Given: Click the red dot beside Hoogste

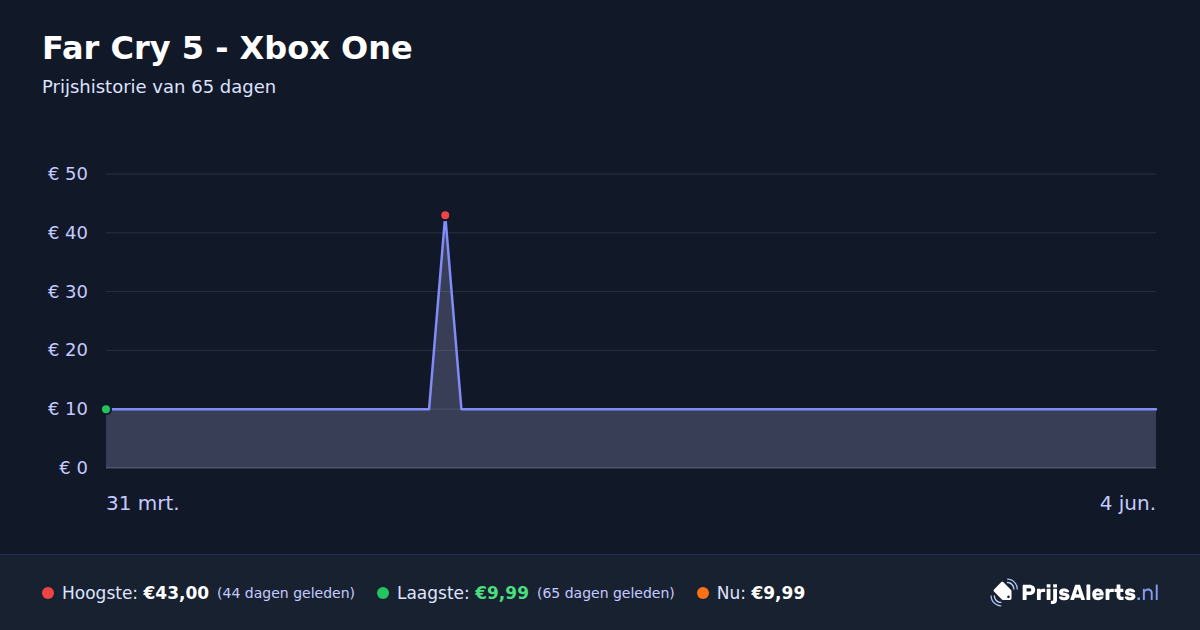Looking at the screenshot, I should tap(48, 593).
